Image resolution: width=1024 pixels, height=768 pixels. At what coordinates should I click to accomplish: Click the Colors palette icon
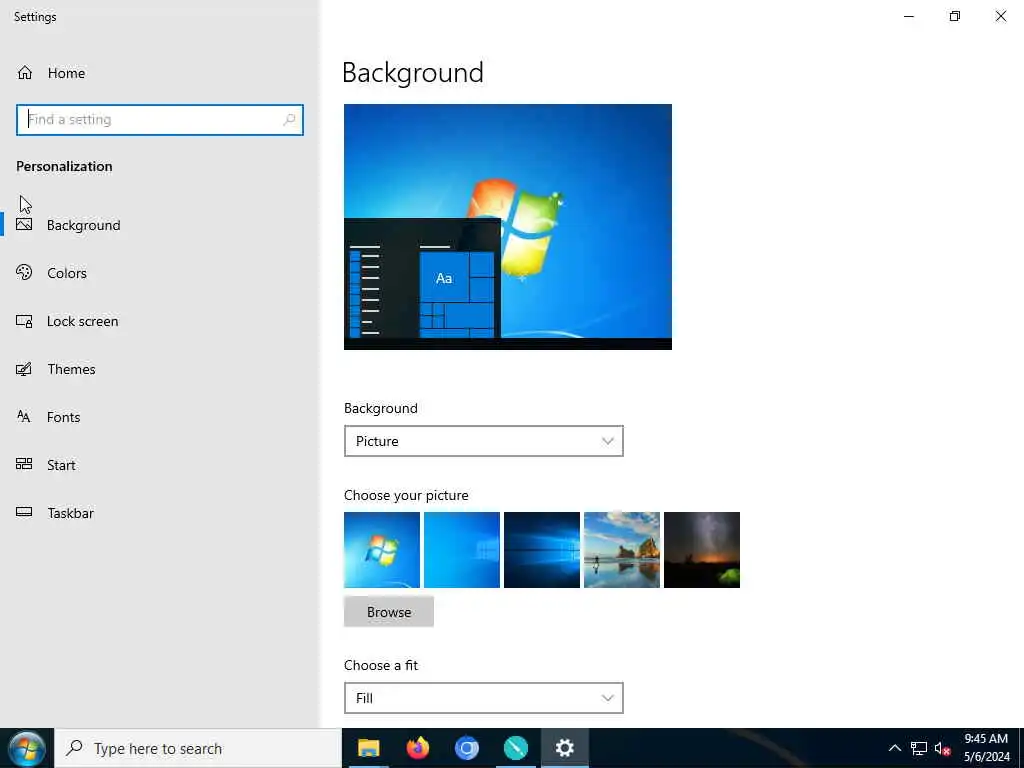[24, 272]
